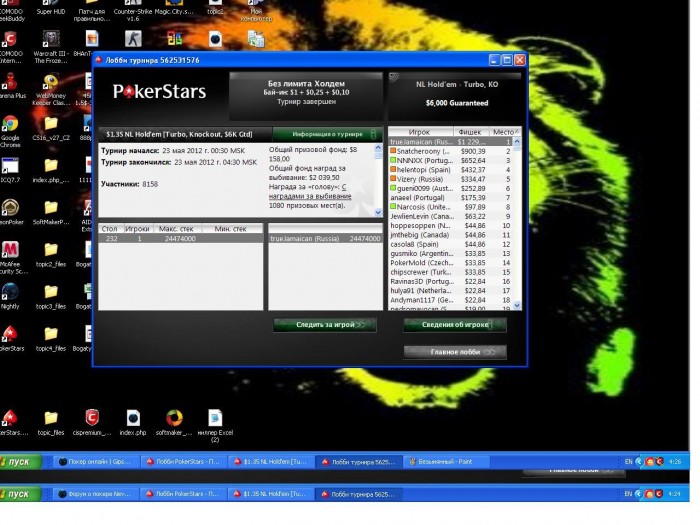This screenshot has height=525, width=700.
Task: Select Snatcheroony row in player list
Action: point(450,151)
